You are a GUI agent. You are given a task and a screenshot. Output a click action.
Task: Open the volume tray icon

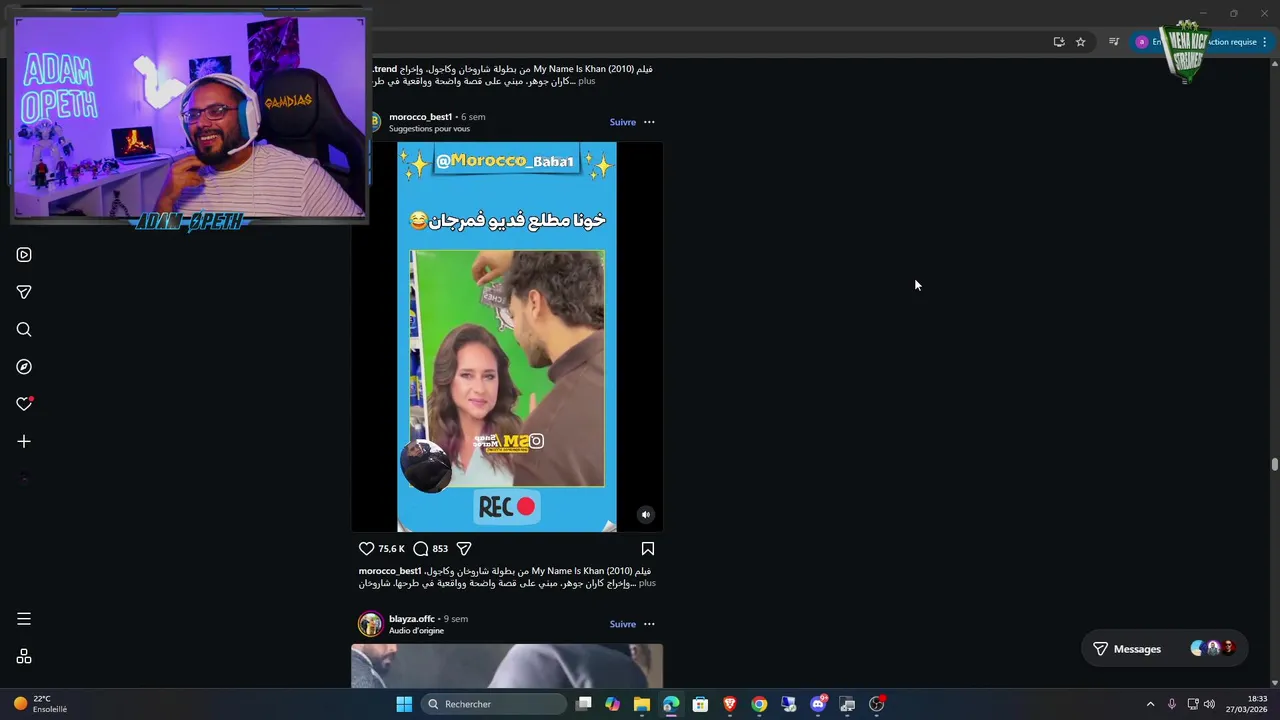(x=1210, y=704)
